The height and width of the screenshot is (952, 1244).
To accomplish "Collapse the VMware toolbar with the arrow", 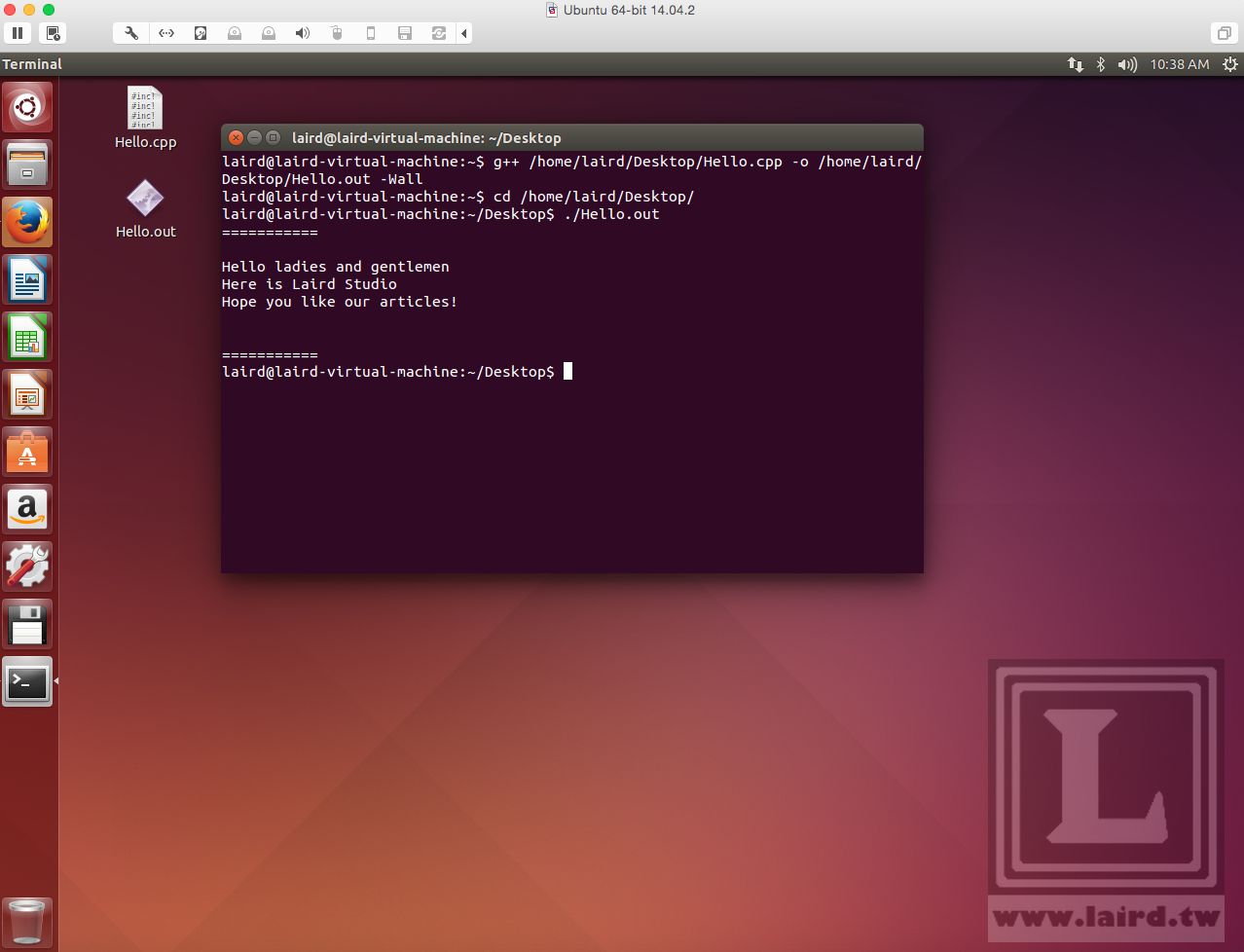I will (464, 32).
